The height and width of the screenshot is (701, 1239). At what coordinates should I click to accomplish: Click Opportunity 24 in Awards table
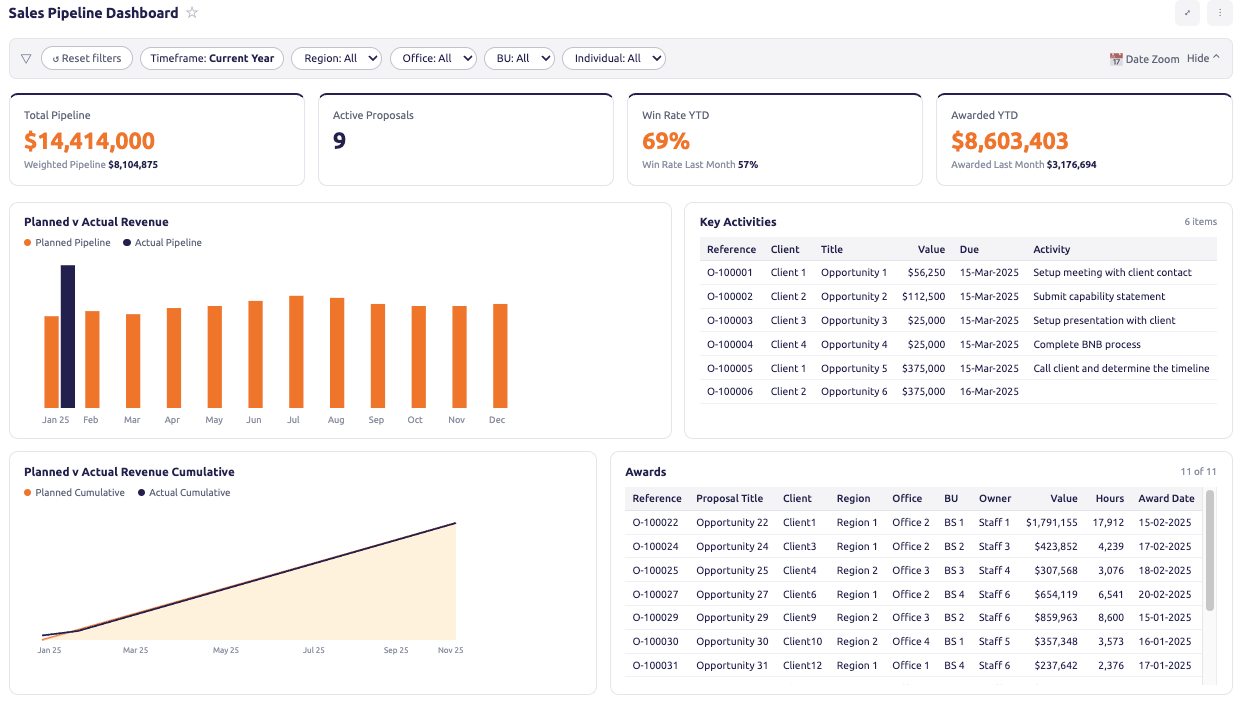[x=732, y=546]
